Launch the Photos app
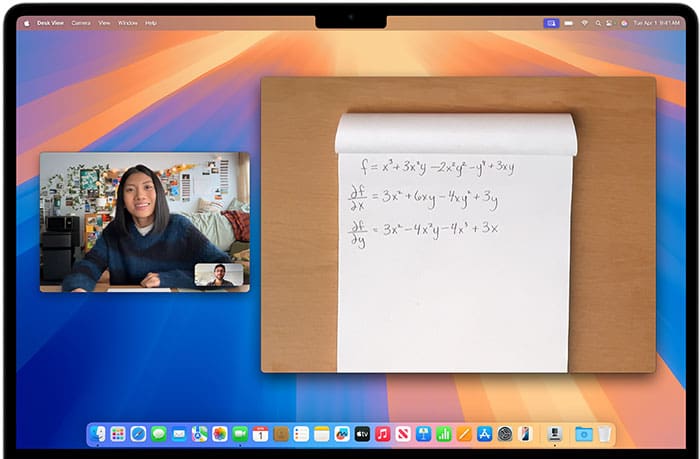 pos(219,434)
